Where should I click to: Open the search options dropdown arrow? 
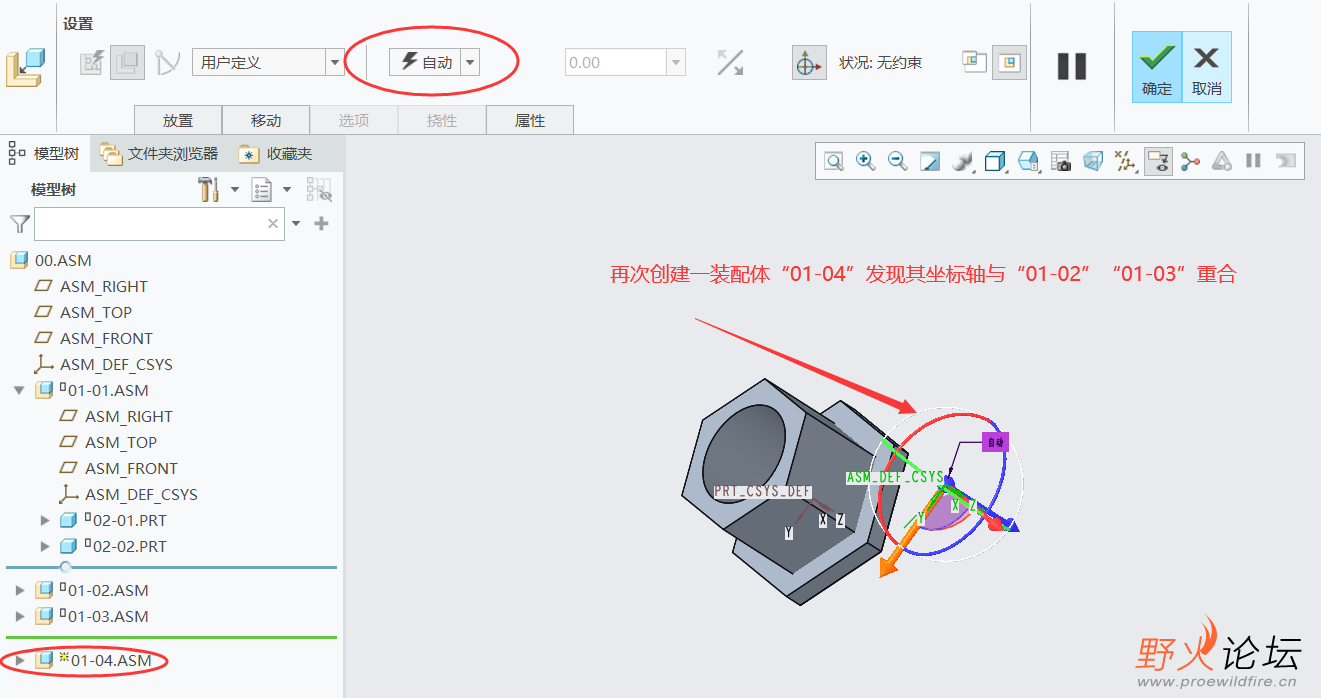pos(296,224)
